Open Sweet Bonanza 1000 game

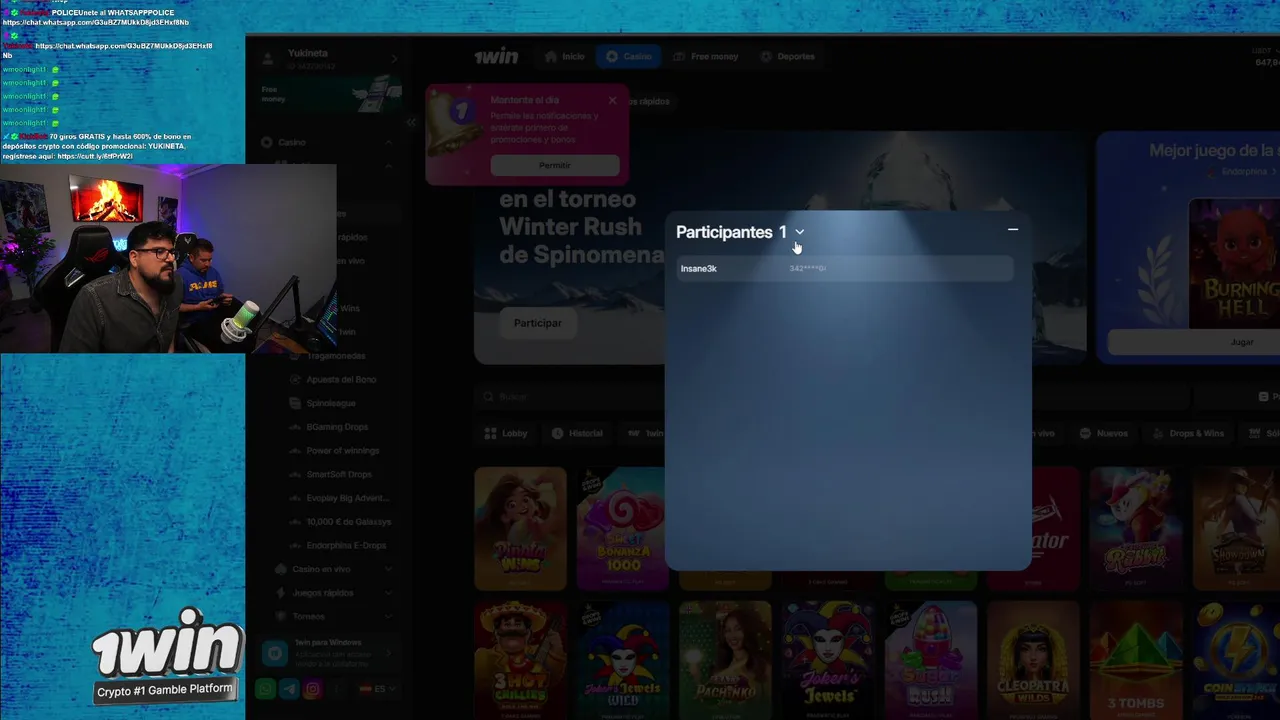pyautogui.click(x=623, y=528)
